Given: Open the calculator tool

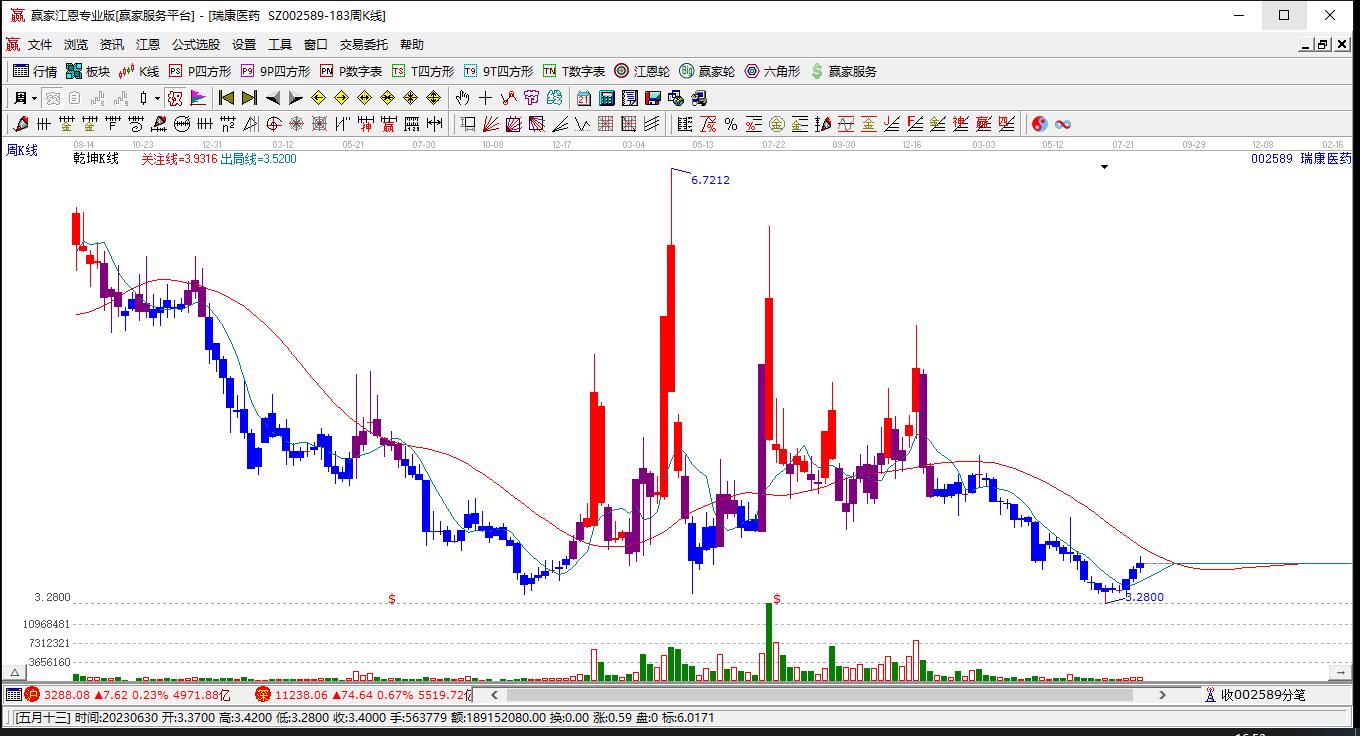Looking at the screenshot, I should tap(607, 98).
